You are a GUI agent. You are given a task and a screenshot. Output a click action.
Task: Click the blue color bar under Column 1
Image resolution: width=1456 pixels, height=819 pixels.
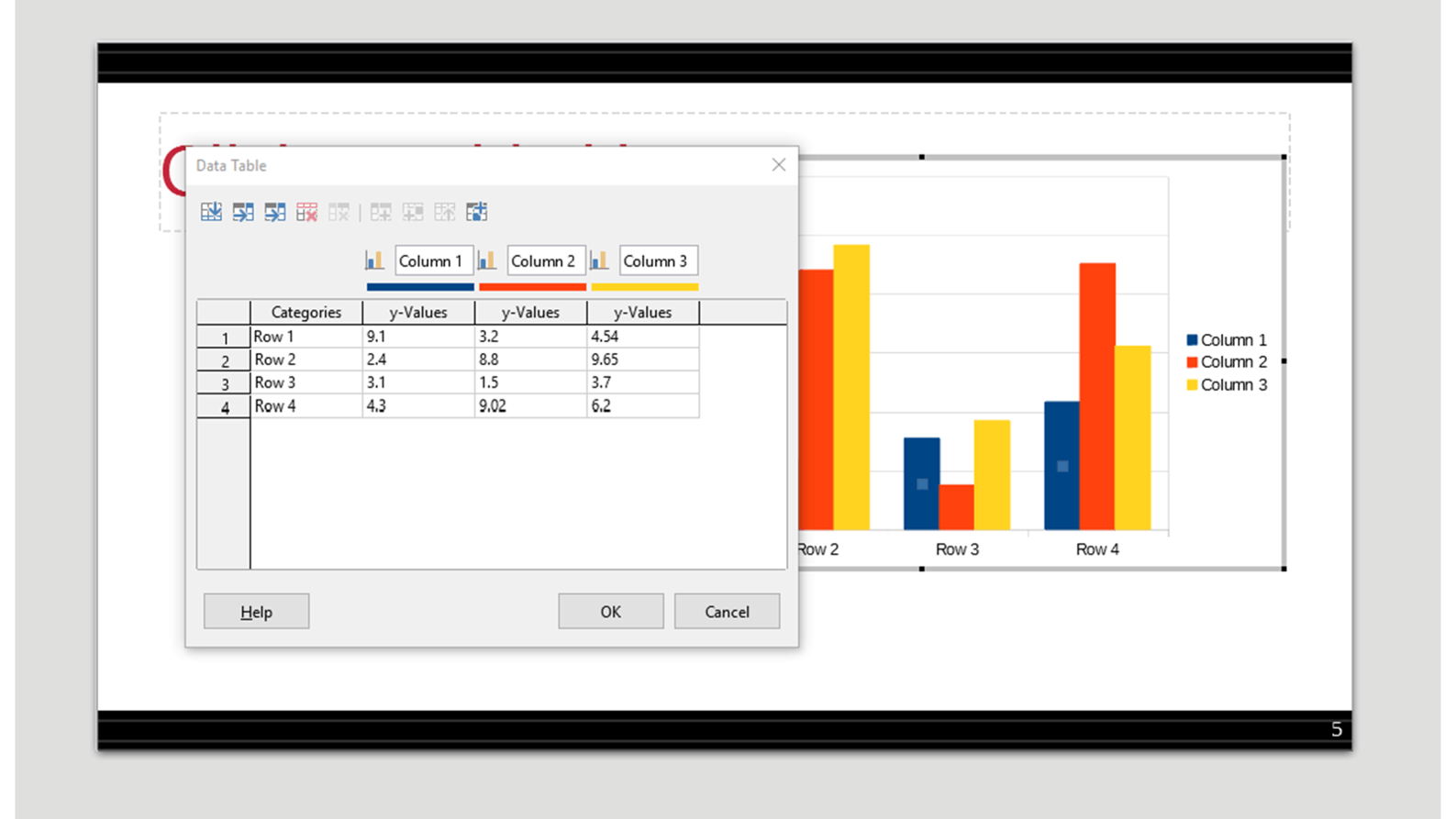(x=420, y=287)
